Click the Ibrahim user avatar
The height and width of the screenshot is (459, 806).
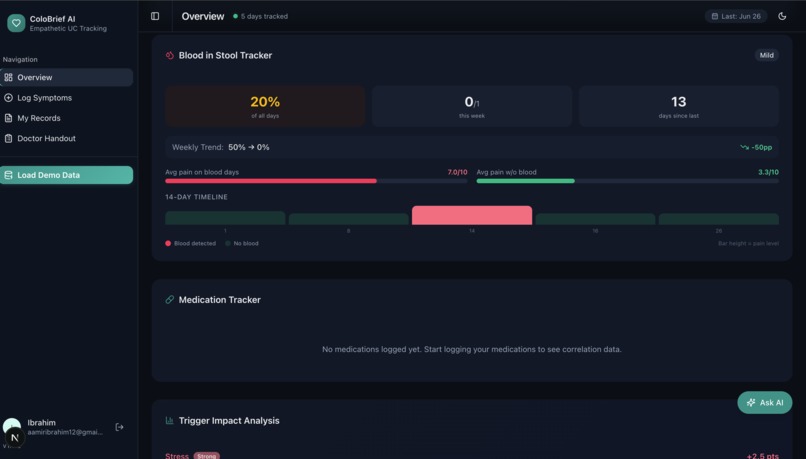click(x=11, y=425)
